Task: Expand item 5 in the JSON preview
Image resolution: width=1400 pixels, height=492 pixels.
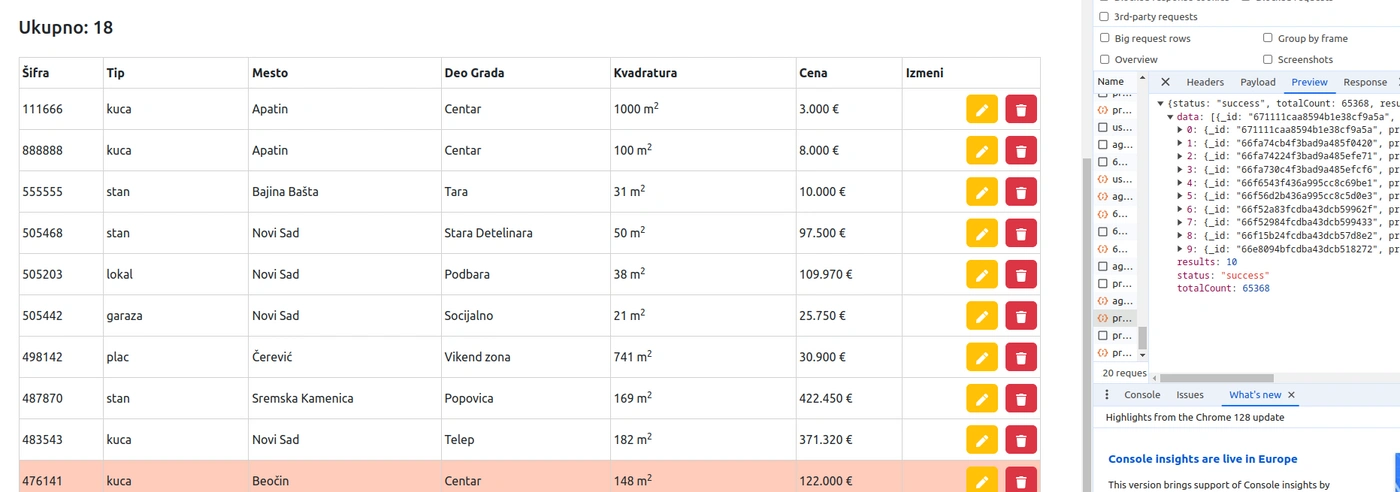Action: pyautogui.click(x=1180, y=196)
